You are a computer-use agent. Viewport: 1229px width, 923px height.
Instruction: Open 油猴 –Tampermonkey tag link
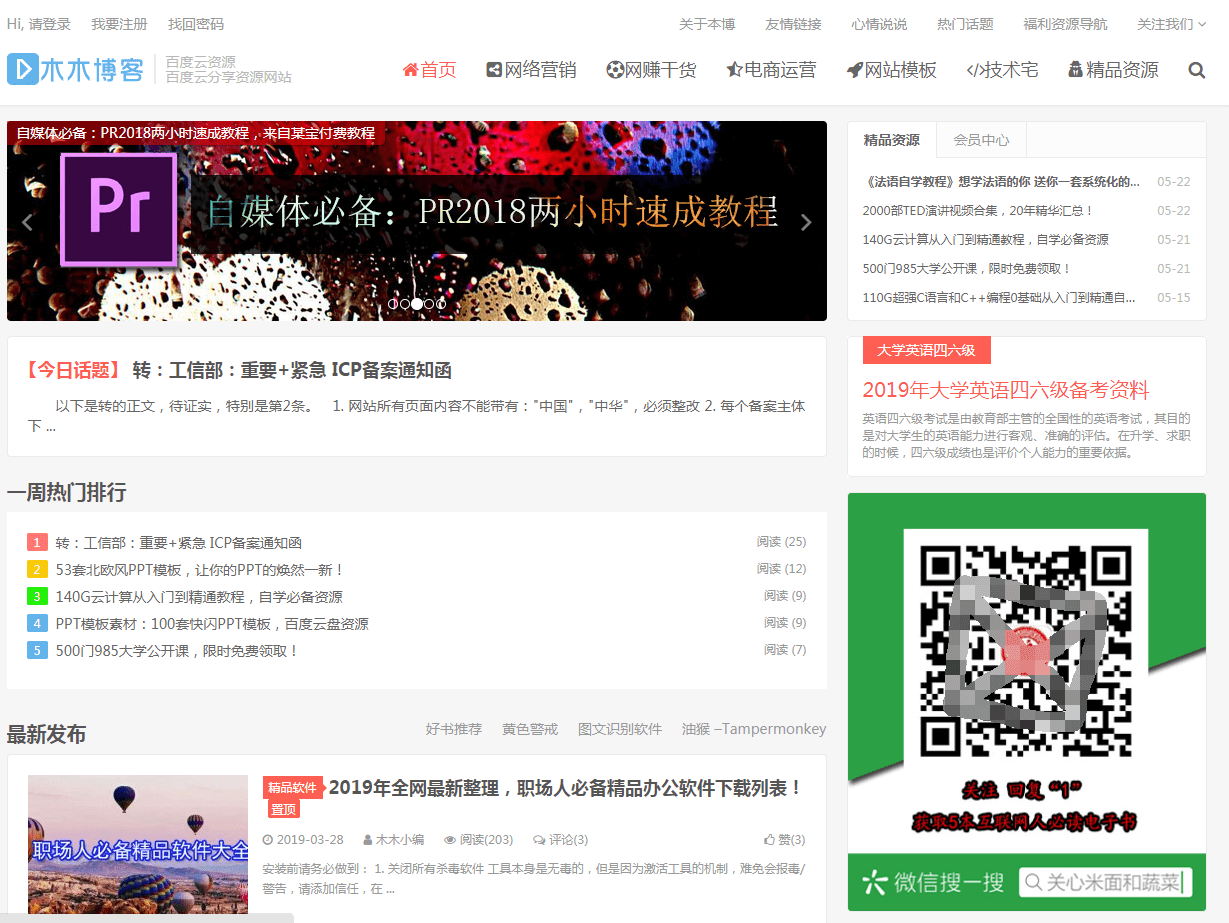coord(754,729)
